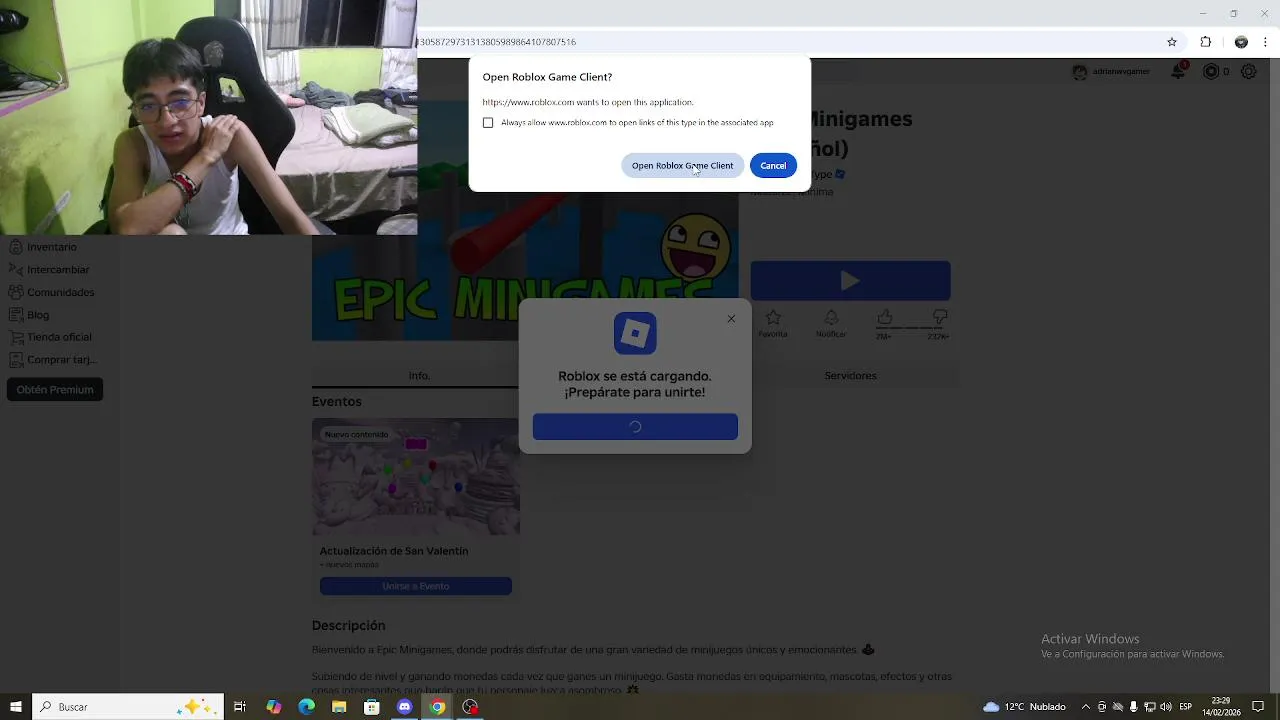This screenshot has width=1280, height=720.
Task: Cancel the Open Roblox Game Client dialog
Action: click(x=773, y=165)
